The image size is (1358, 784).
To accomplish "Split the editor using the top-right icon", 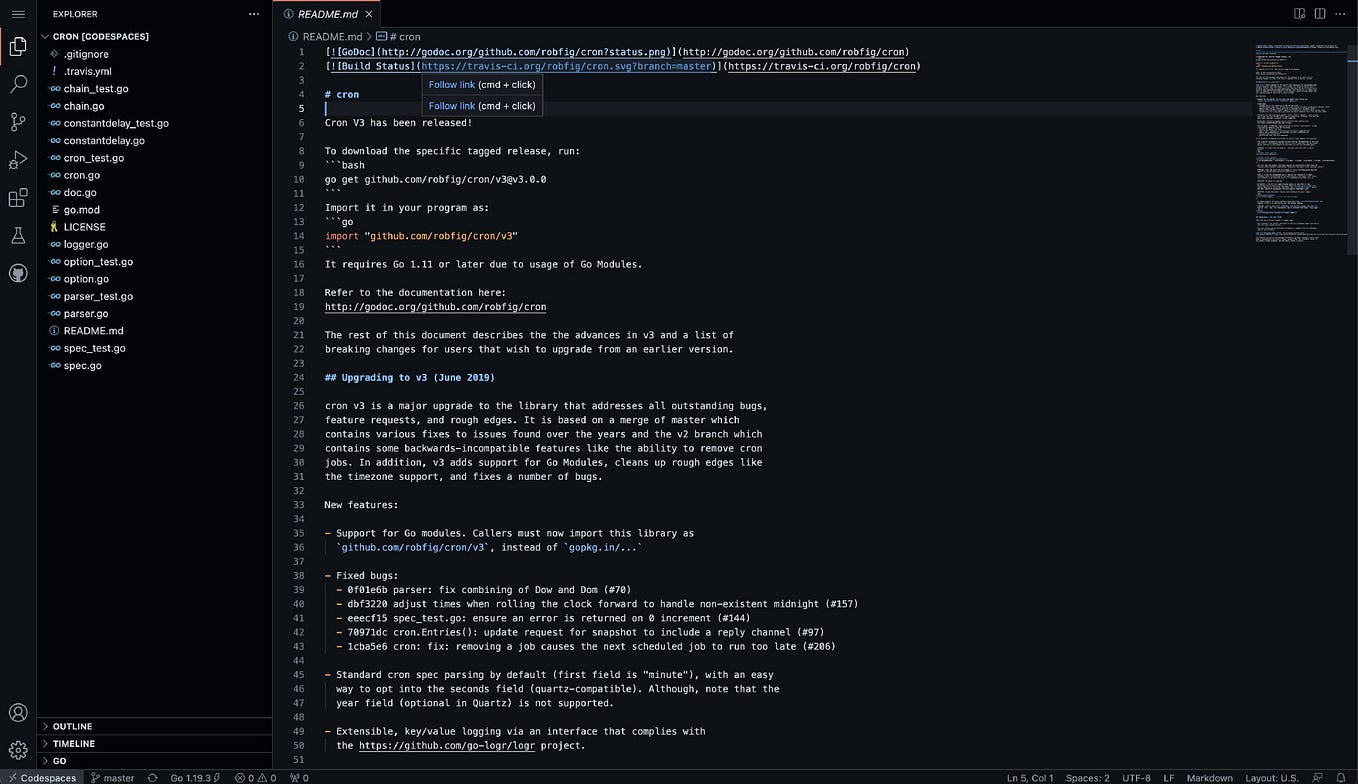I will (x=1320, y=13).
